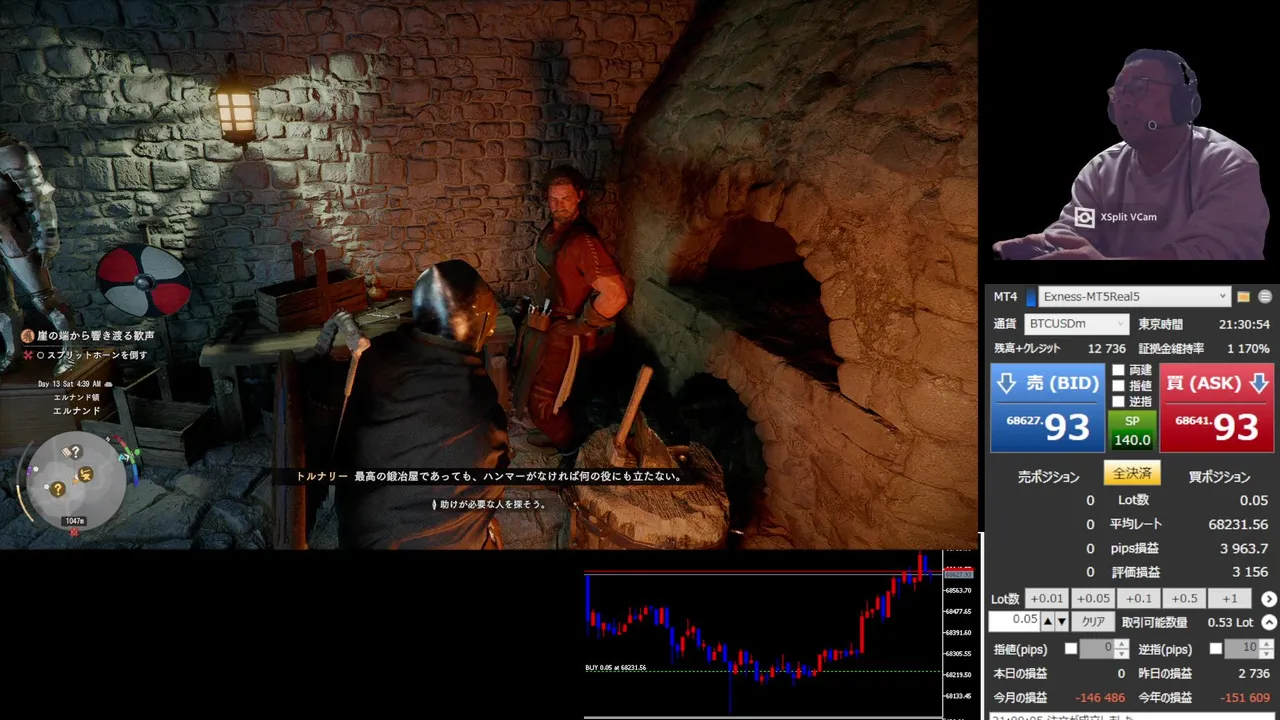Click the blue icon next to MT4 label
Screen dimensions: 1280x720
pyautogui.click(x=1031, y=297)
